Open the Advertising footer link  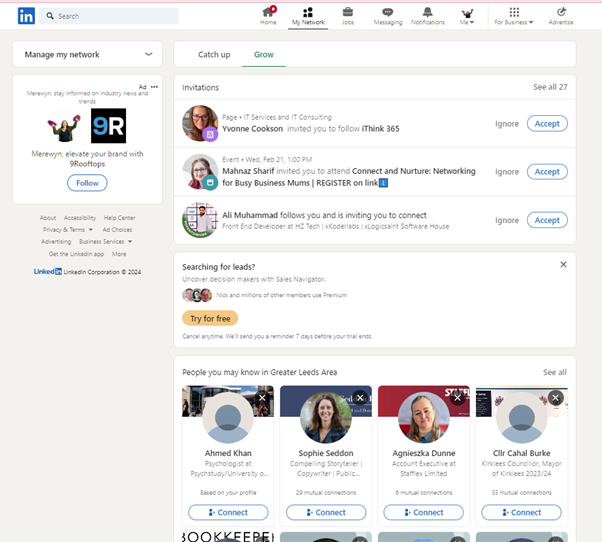(56, 241)
